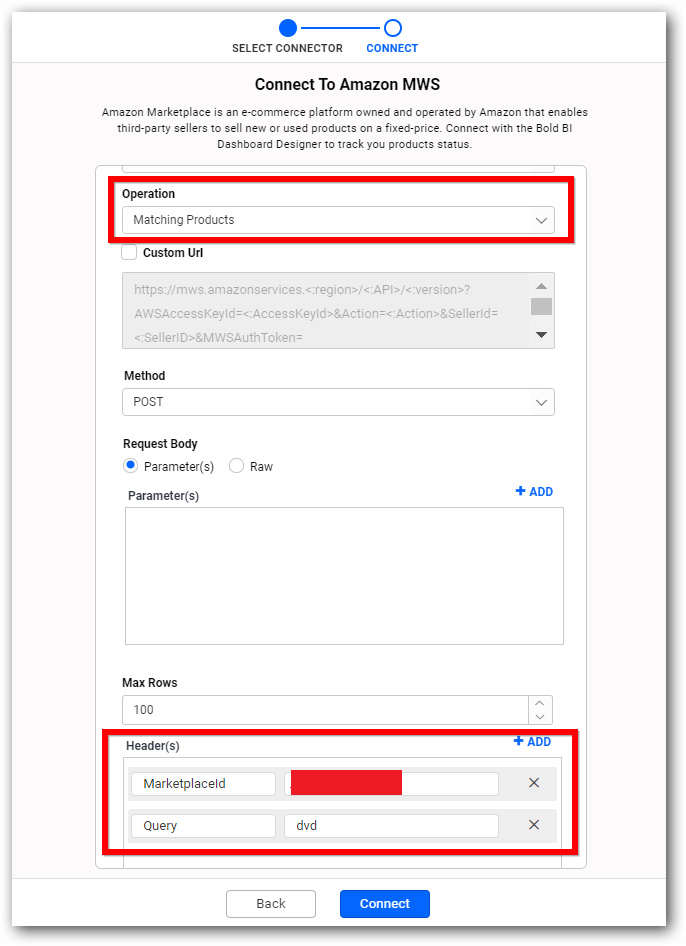Enable the Custom Url checkbox

(129, 252)
